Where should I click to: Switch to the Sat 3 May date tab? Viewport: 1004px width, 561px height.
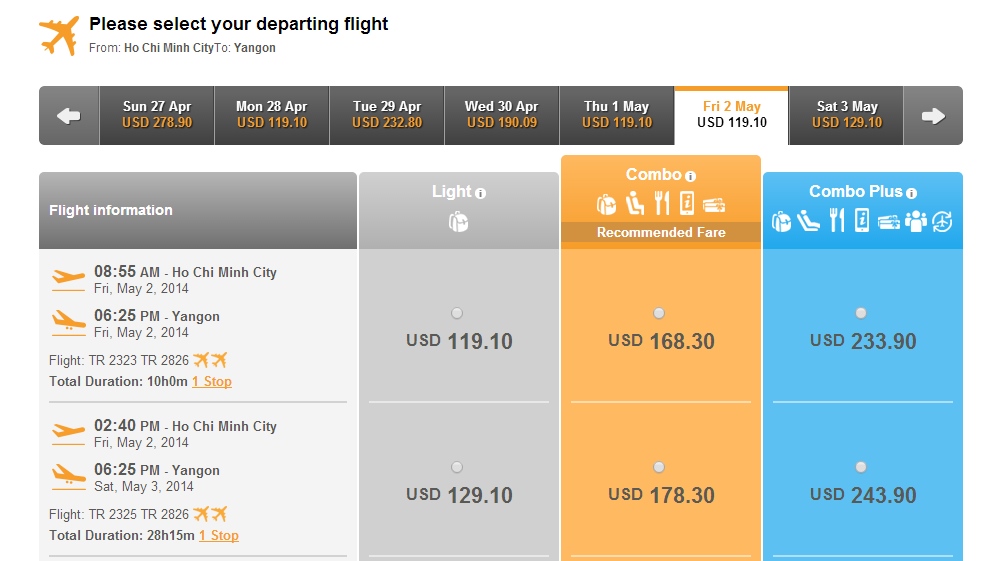846,116
